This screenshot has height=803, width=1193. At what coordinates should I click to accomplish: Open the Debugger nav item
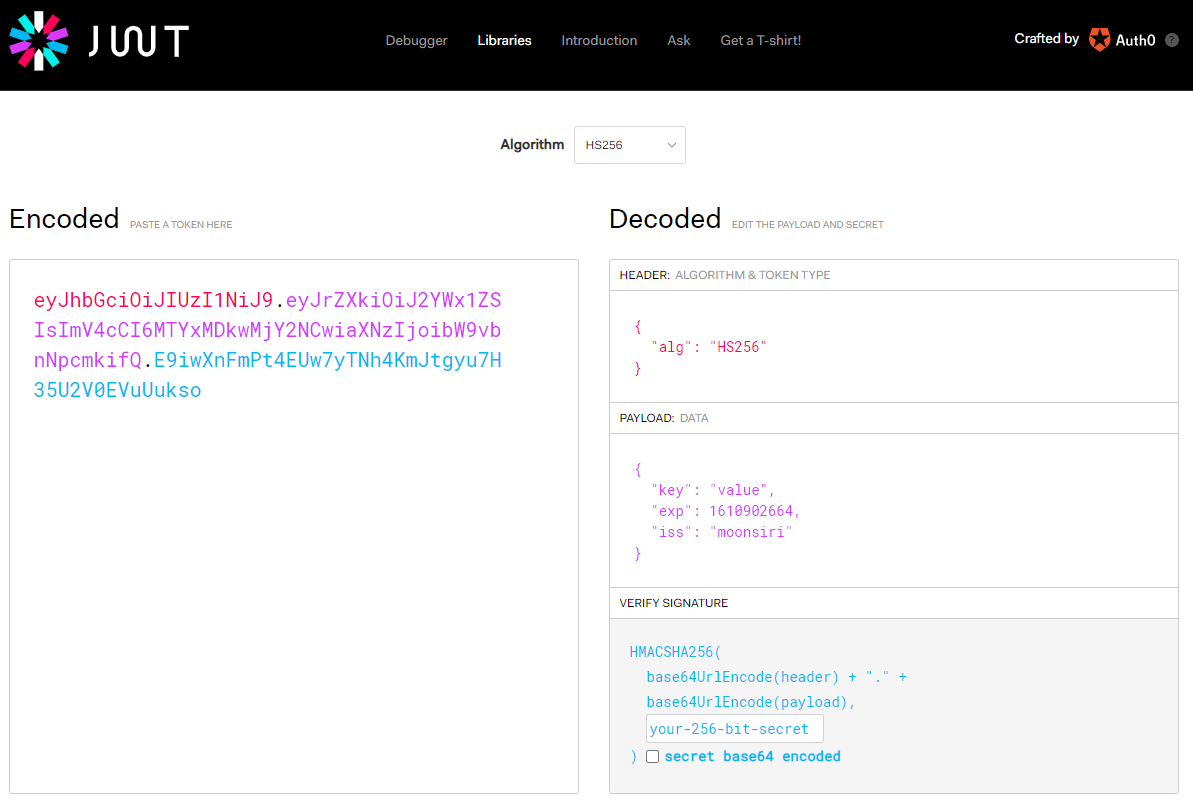pyautogui.click(x=416, y=40)
